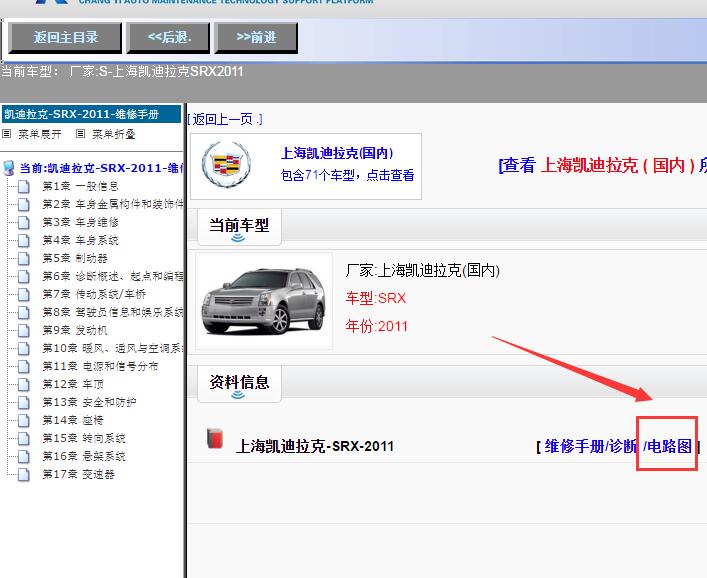This screenshot has width=707, height=578.
Task: Open 第11章 电源和信号分布
Action: pyautogui.click(x=101, y=367)
